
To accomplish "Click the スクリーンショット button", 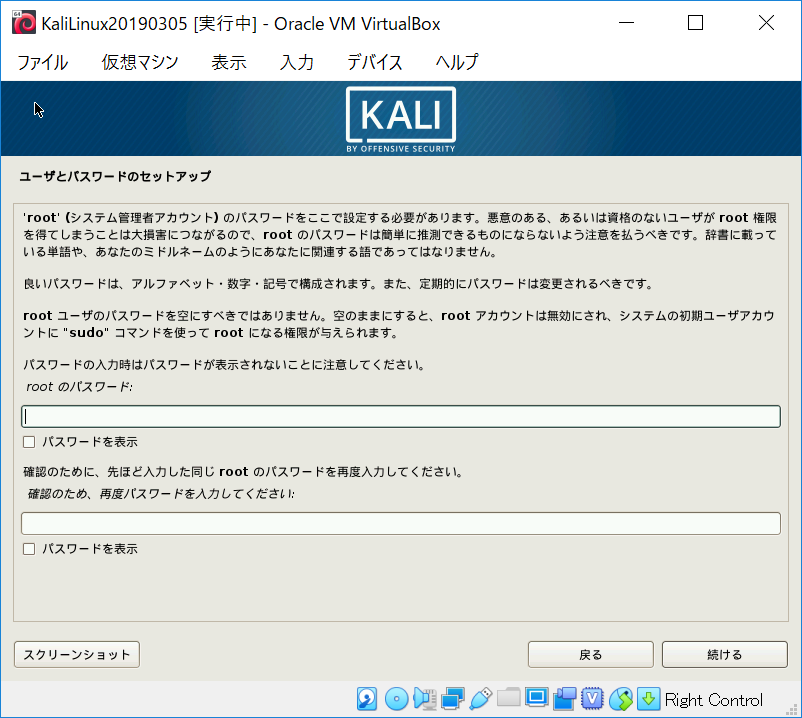I will [77, 655].
